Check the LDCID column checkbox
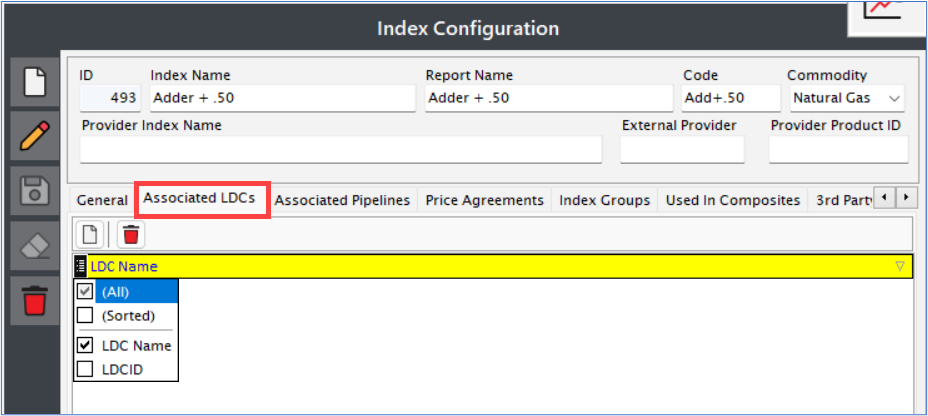The image size is (928, 416). point(85,369)
